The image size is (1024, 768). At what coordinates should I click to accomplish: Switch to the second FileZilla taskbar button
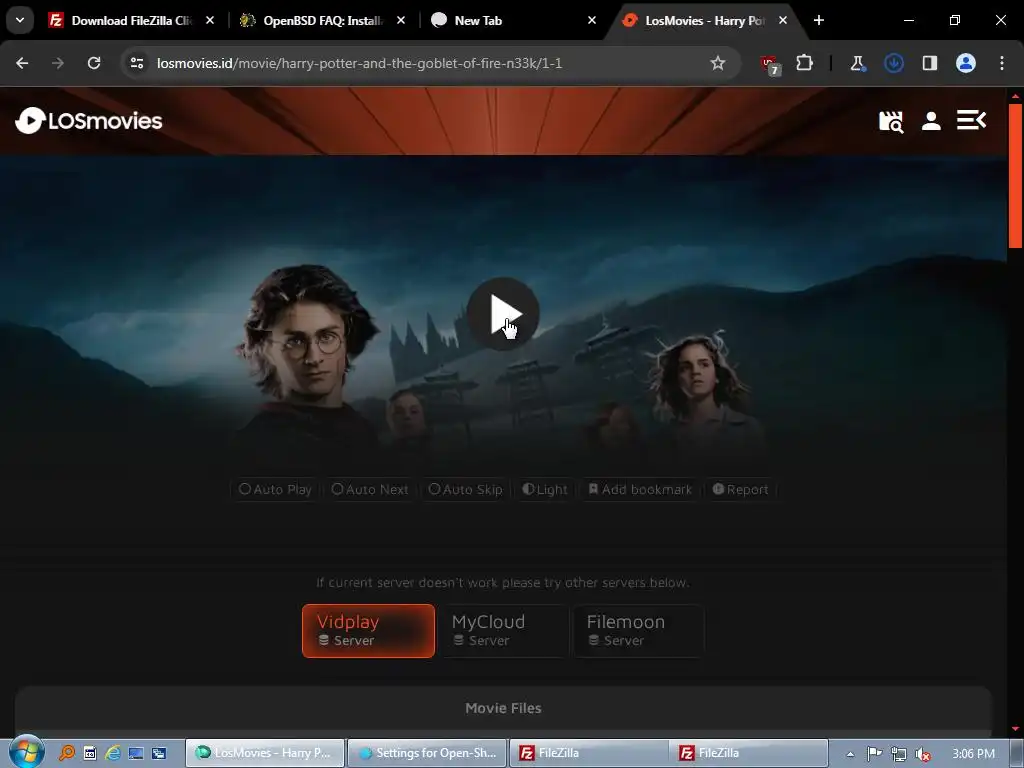(749, 753)
